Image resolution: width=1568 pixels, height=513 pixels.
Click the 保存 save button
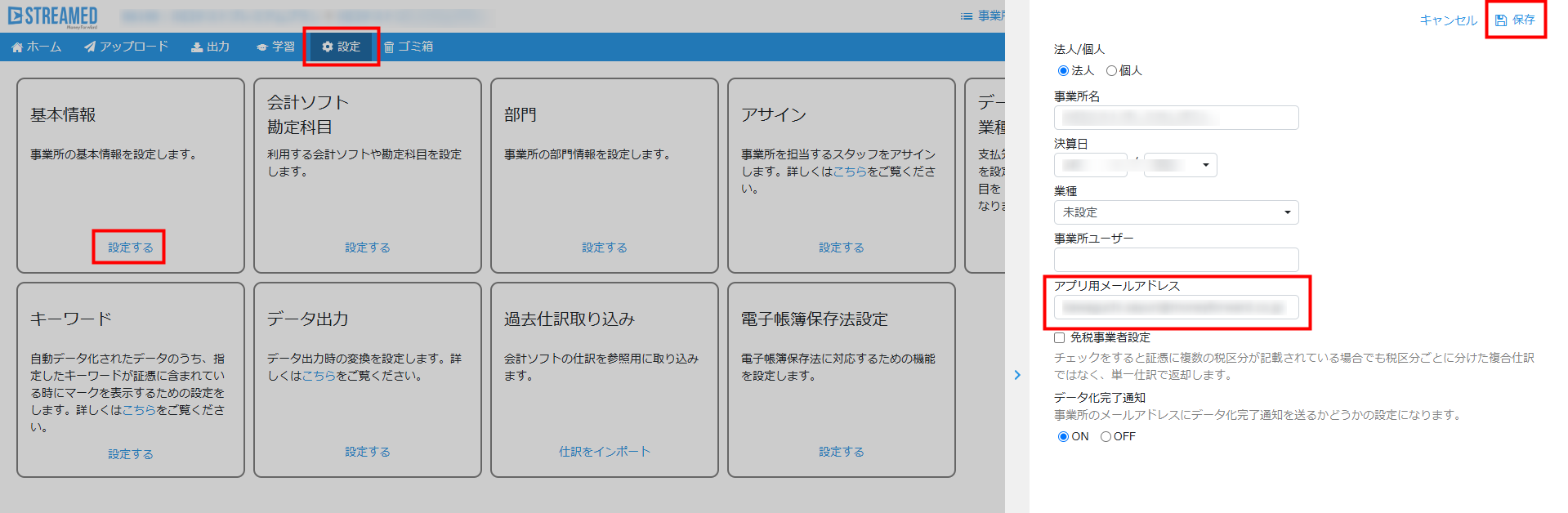1516,20
